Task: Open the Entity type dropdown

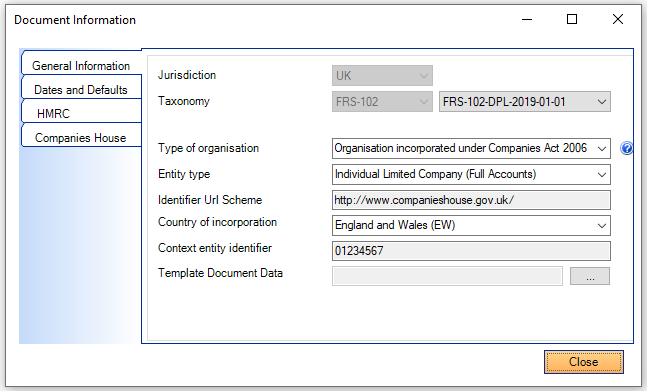Action: [x=471, y=174]
